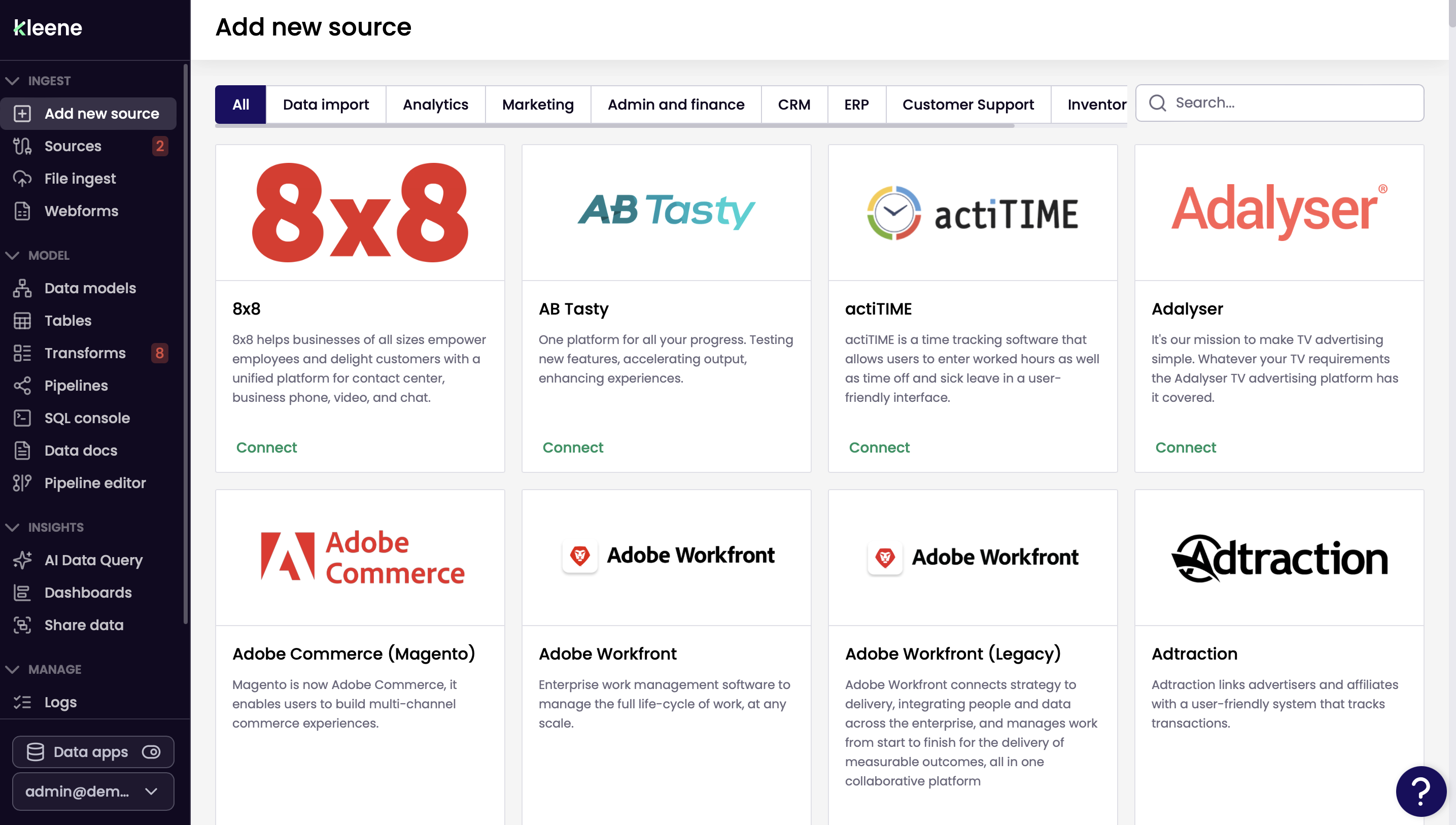
Task: Open the admin account dropdown
Action: coord(93,792)
